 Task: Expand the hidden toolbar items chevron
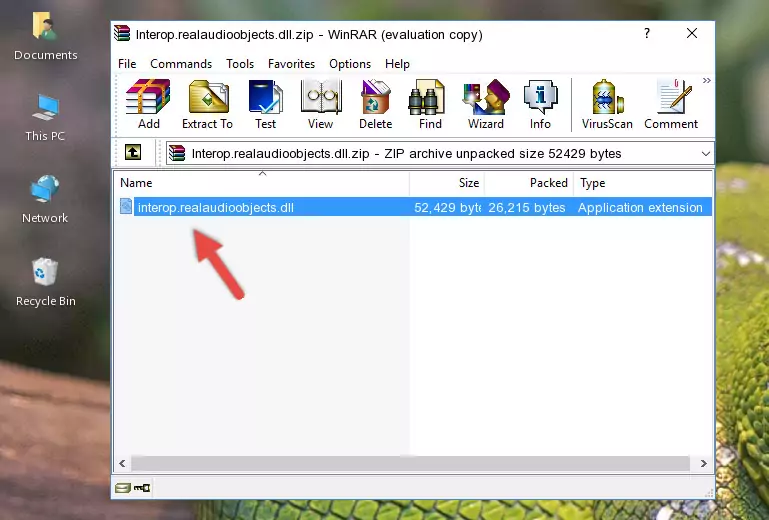(706, 80)
